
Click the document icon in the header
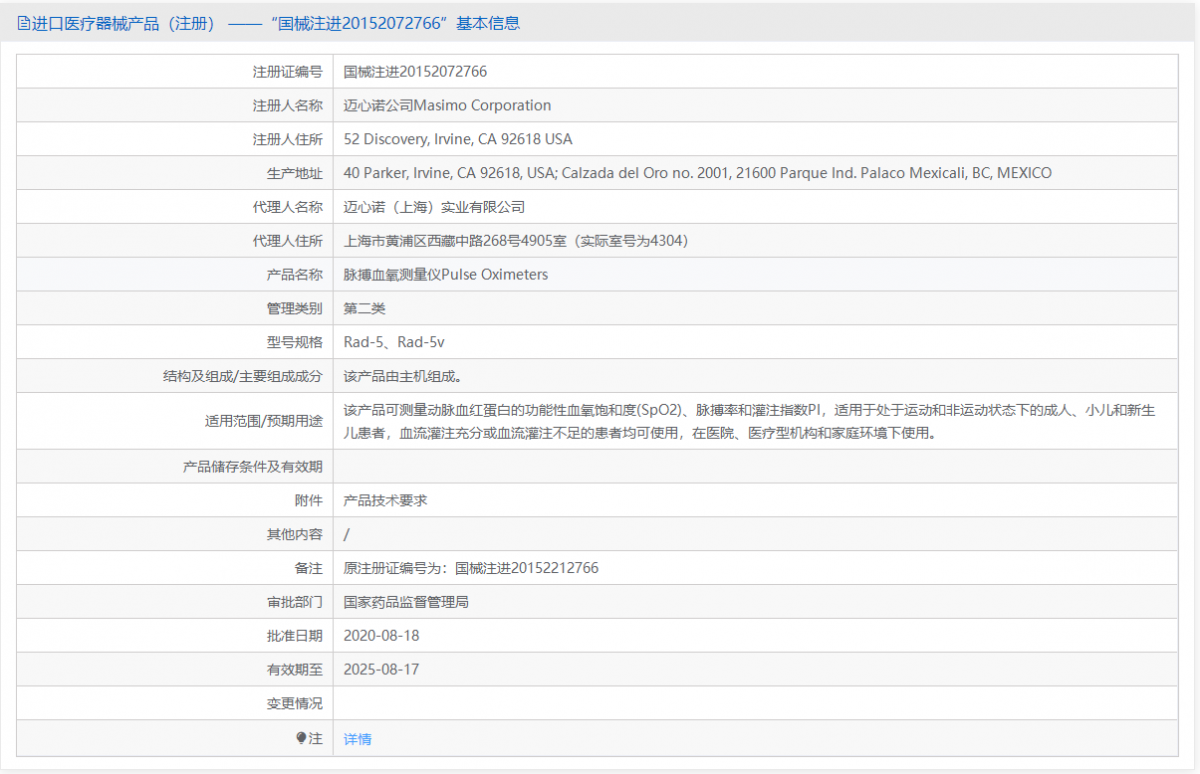pyautogui.click(x=24, y=23)
